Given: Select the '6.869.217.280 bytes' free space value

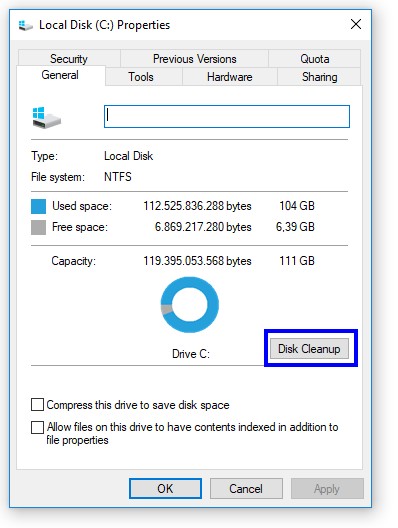Looking at the screenshot, I should (x=203, y=227).
